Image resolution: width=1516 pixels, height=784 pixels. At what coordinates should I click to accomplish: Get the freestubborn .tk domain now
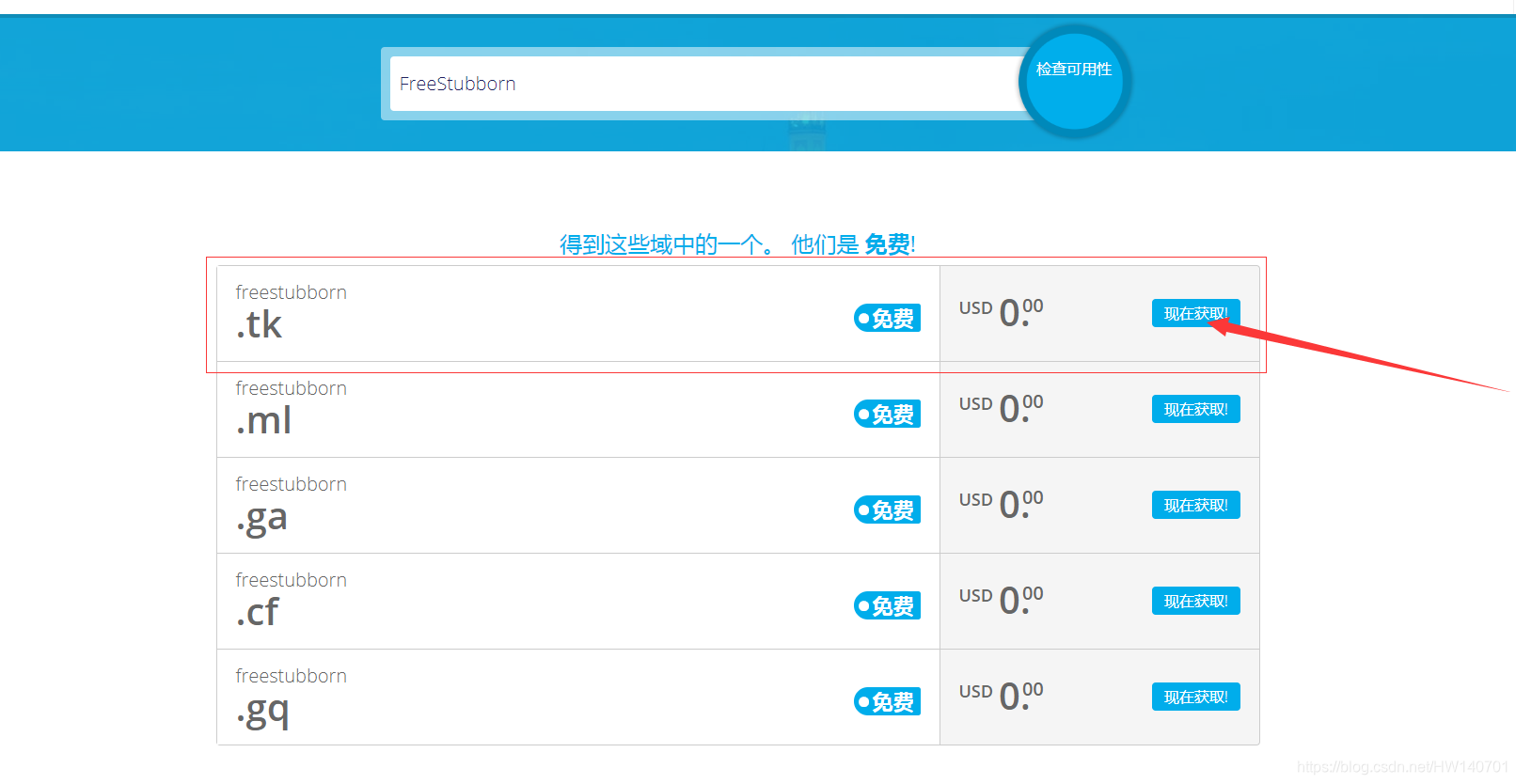[1195, 313]
